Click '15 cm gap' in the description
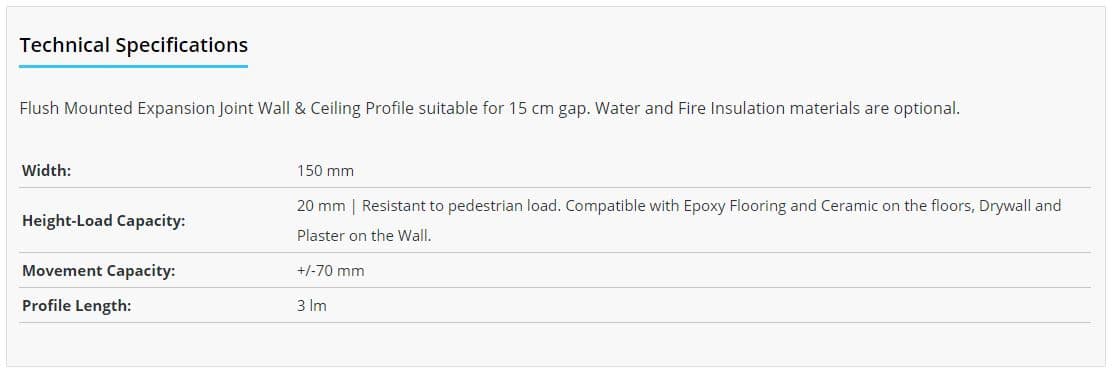Image resolution: width=1114 pixels, height=373 pixels. [546, 109]
